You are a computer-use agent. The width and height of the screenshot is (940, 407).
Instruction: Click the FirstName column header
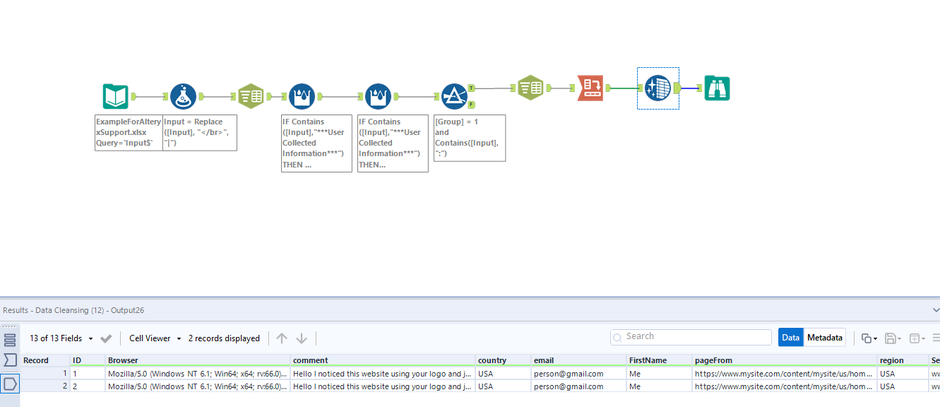659,360
